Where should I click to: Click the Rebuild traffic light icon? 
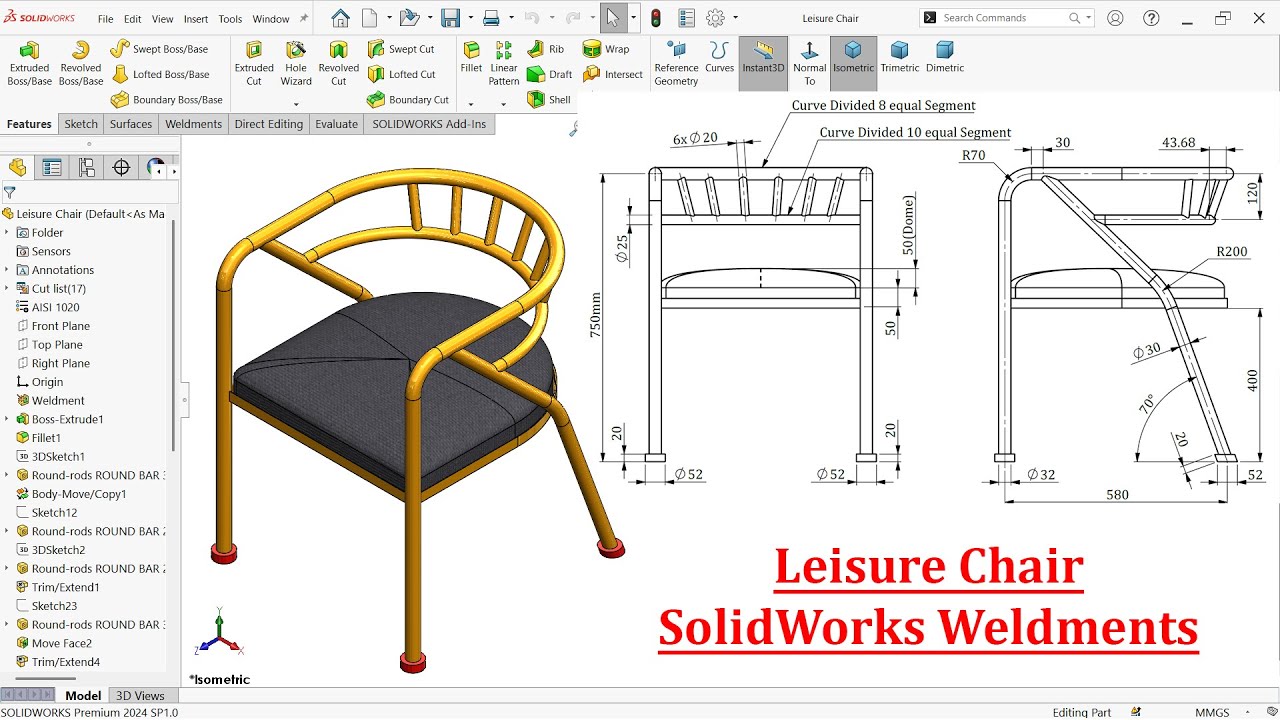tap(656, 18)
